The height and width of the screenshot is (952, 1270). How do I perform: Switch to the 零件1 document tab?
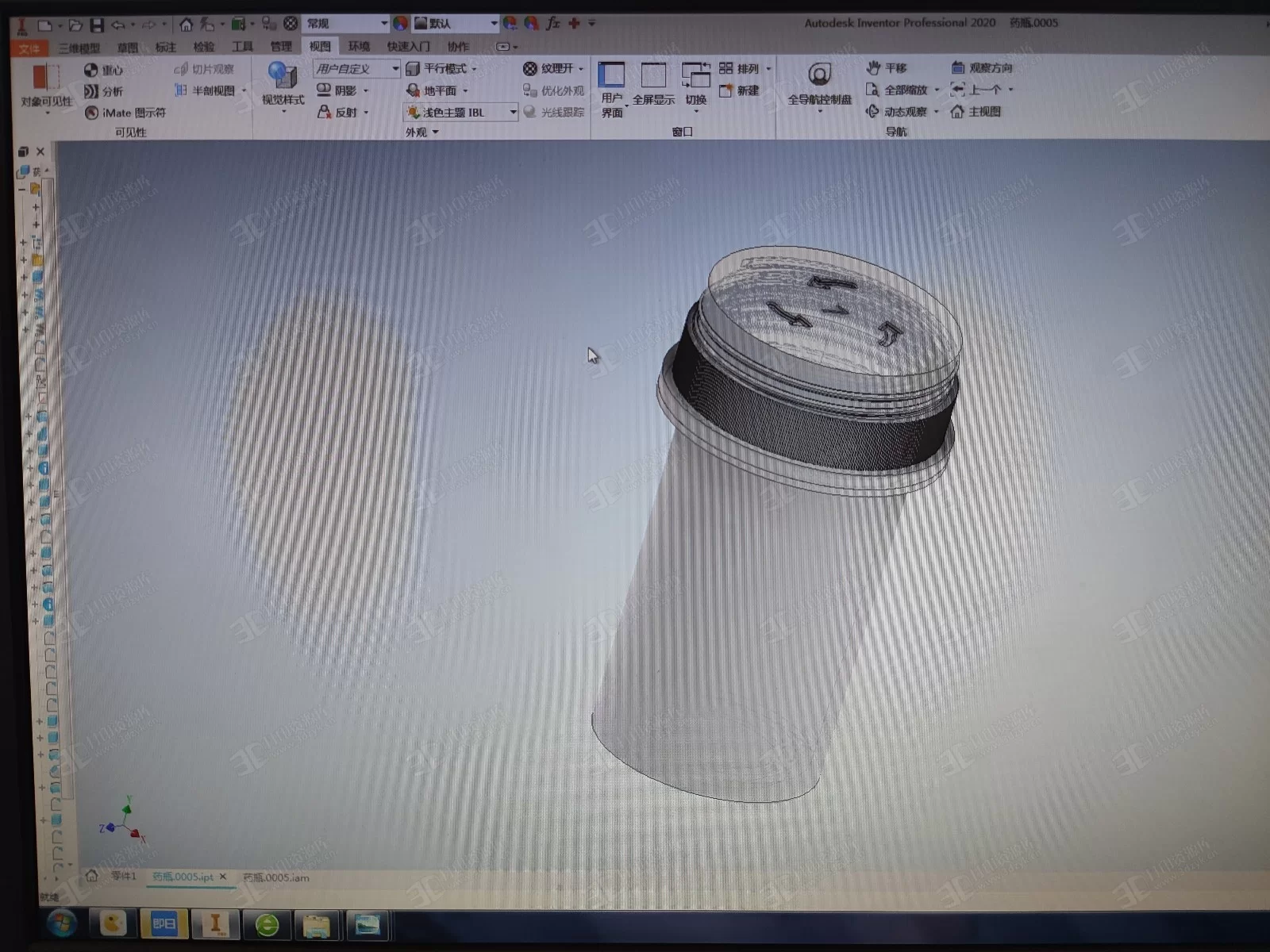tap(124, 876)
